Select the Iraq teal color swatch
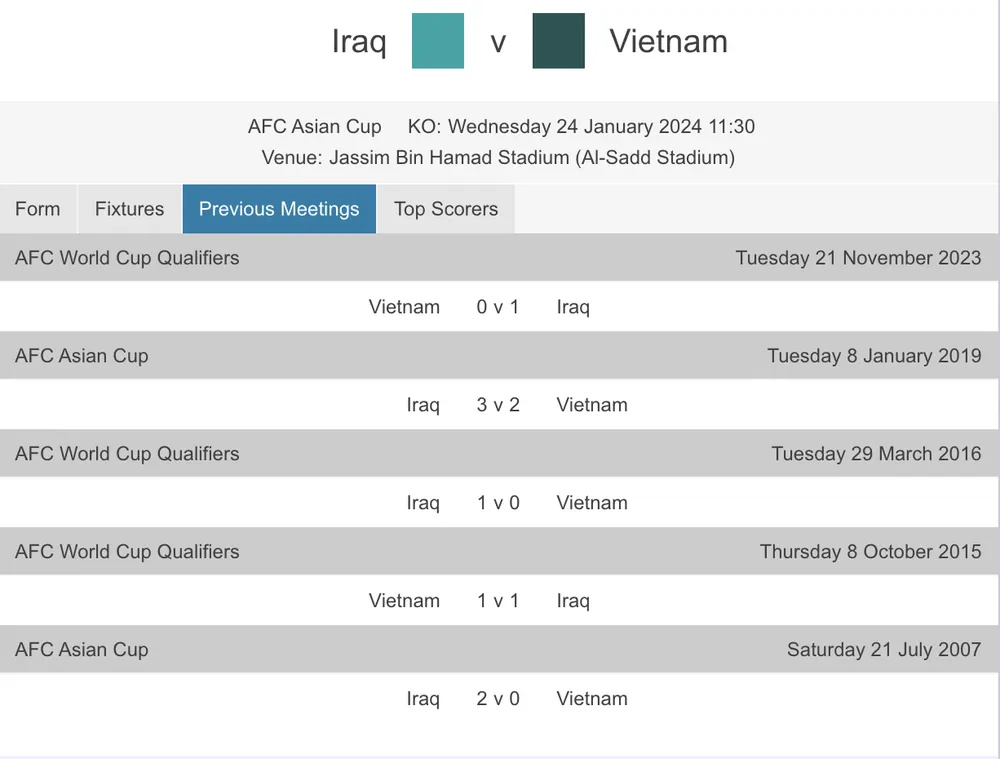This screenshot has height=759, width=1000. [437, 41]
